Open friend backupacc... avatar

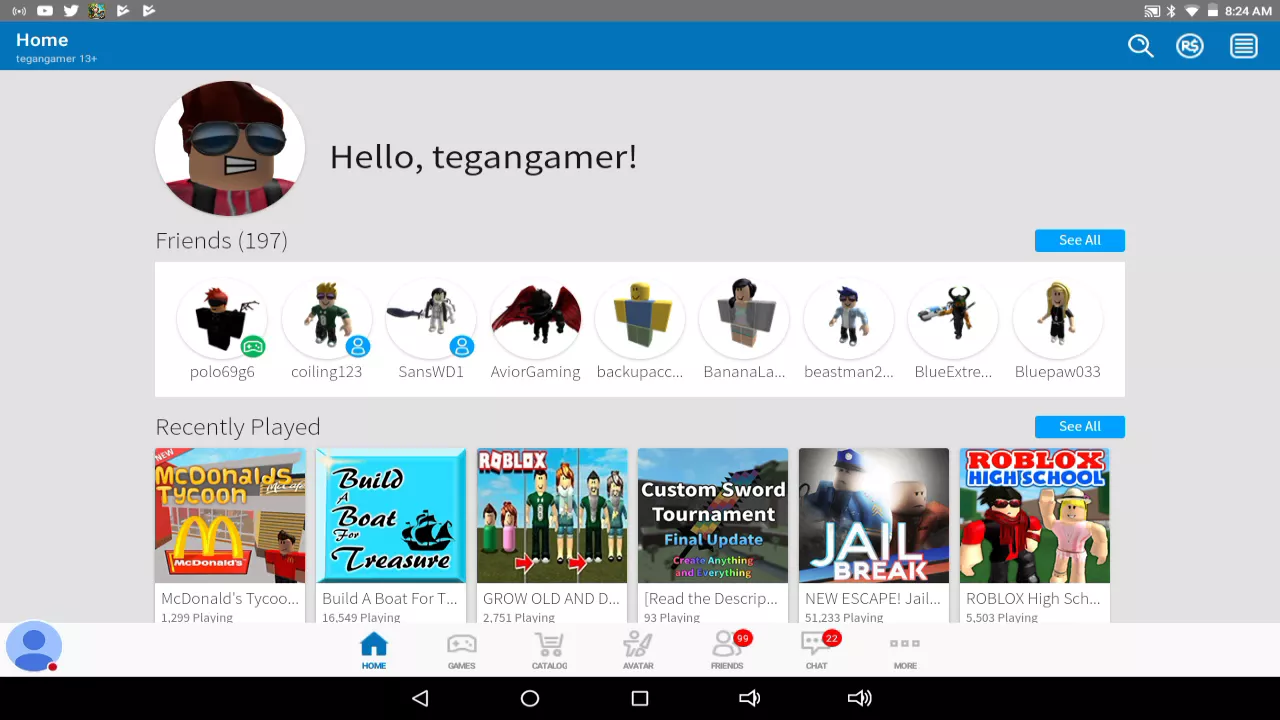coord(640,318)
